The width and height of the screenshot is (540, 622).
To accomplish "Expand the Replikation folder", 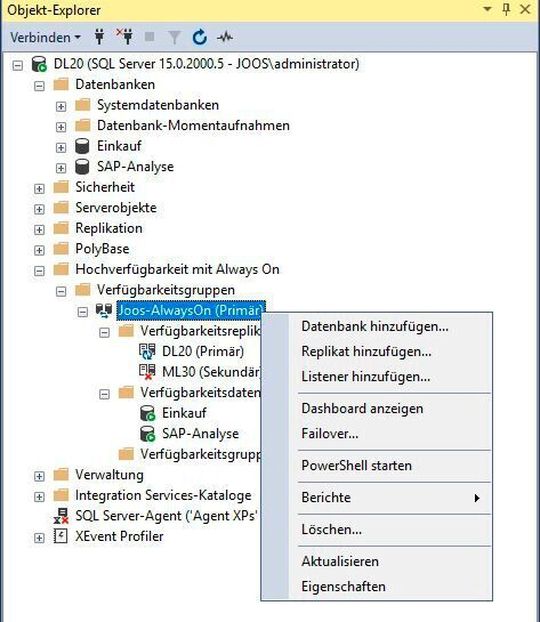I will pos(39,230).
